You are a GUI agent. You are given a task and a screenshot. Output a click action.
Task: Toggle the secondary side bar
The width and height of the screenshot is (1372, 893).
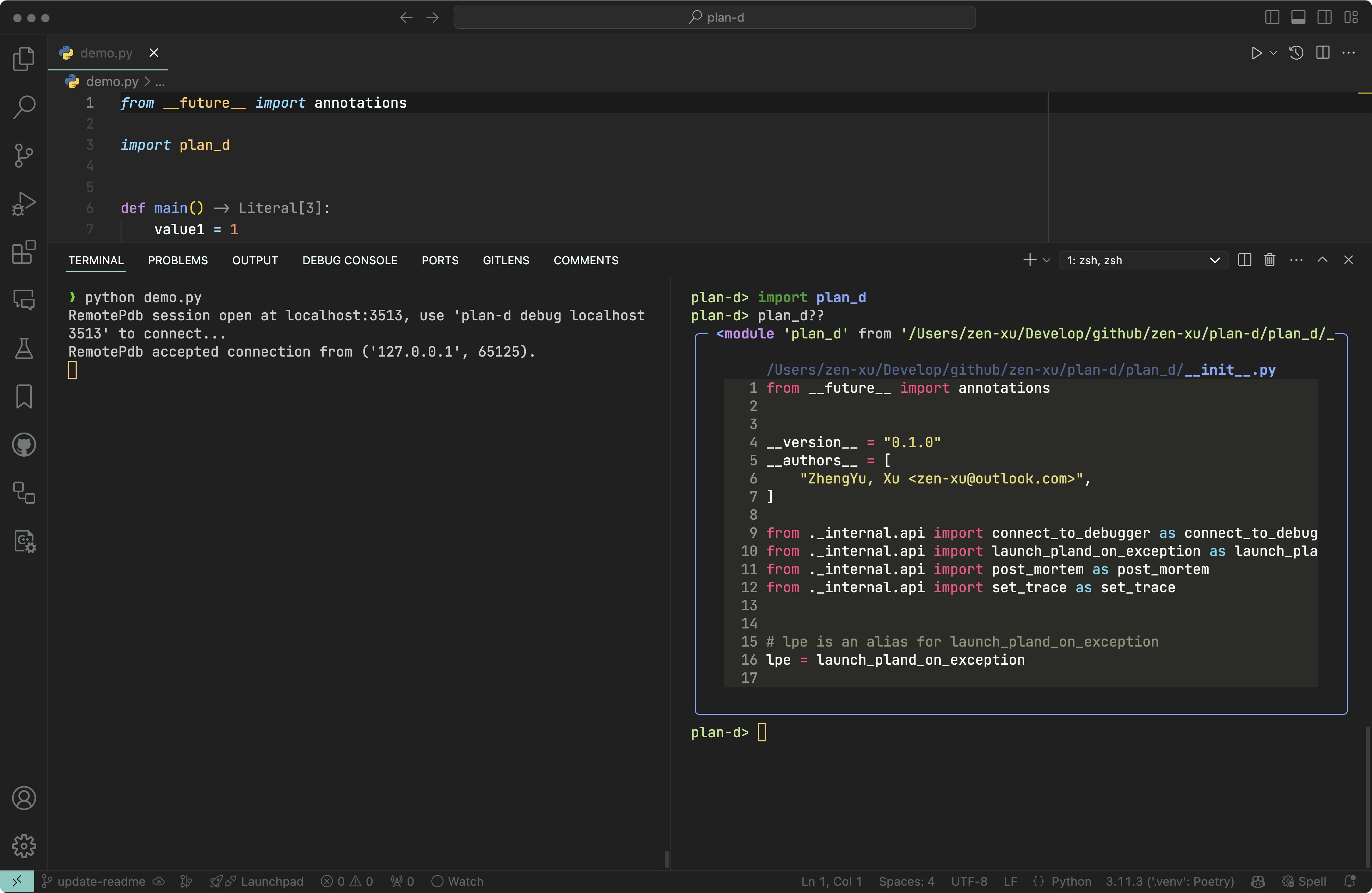click(1324, 17)
